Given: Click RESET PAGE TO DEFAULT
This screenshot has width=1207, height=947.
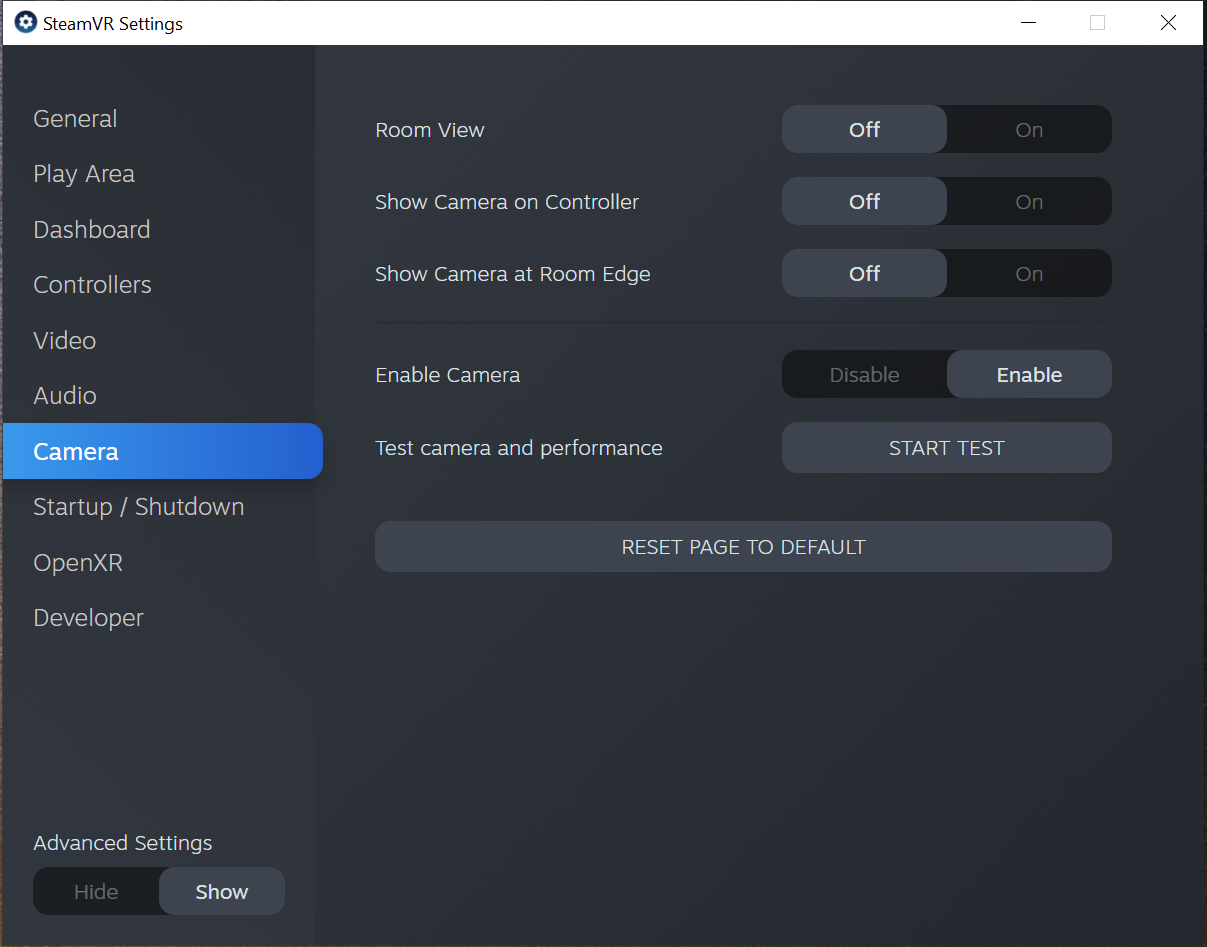Looking at the screenshot, I should (x=743, y=546).
